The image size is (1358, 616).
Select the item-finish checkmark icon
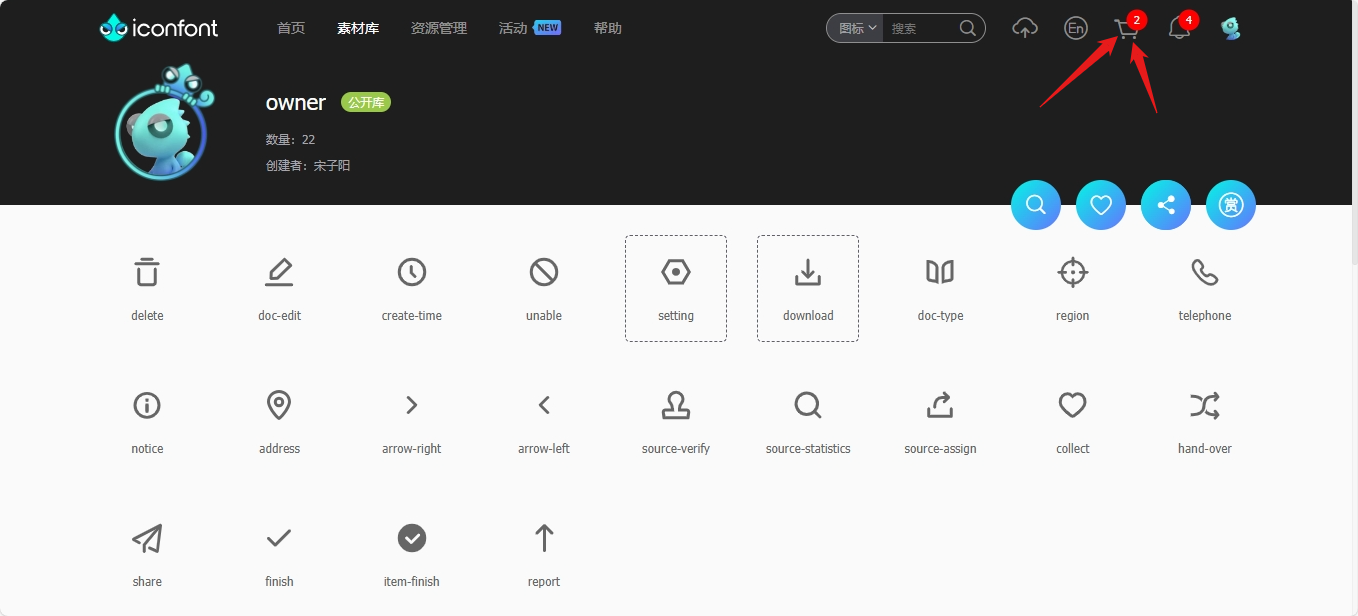(411, 538)
